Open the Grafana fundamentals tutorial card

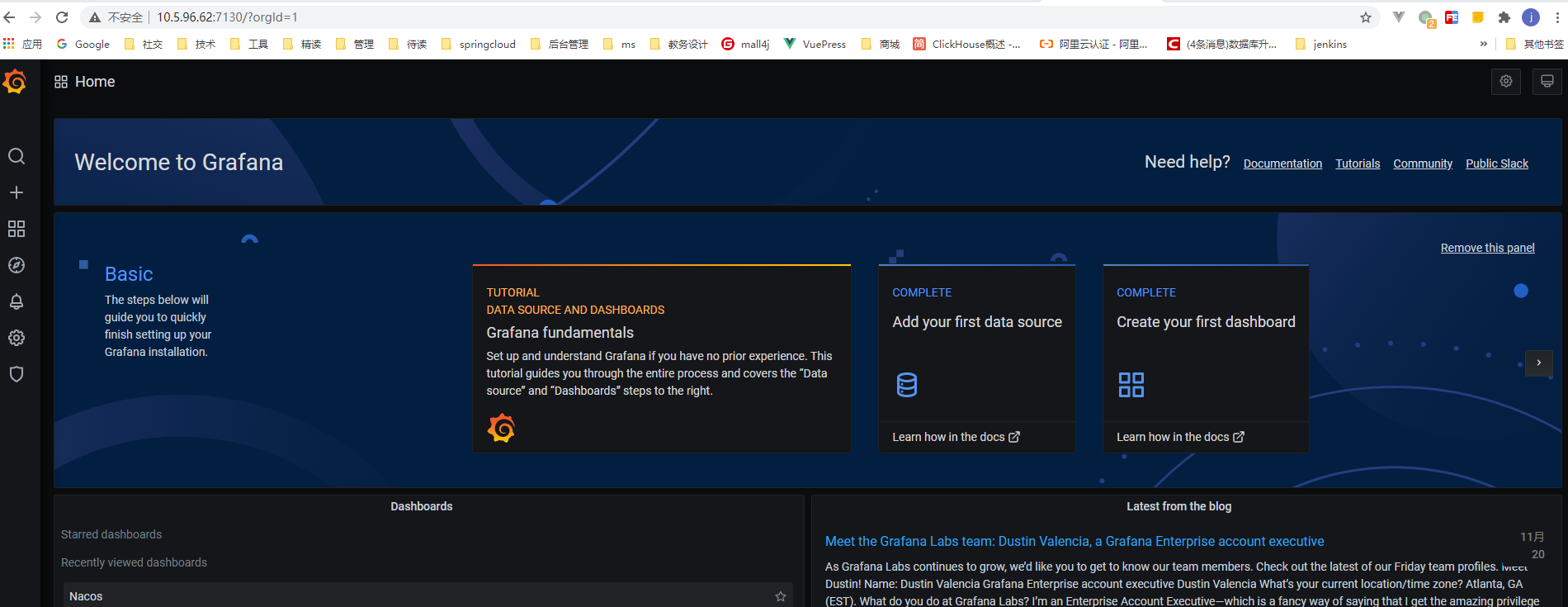[x=661, y=358]
